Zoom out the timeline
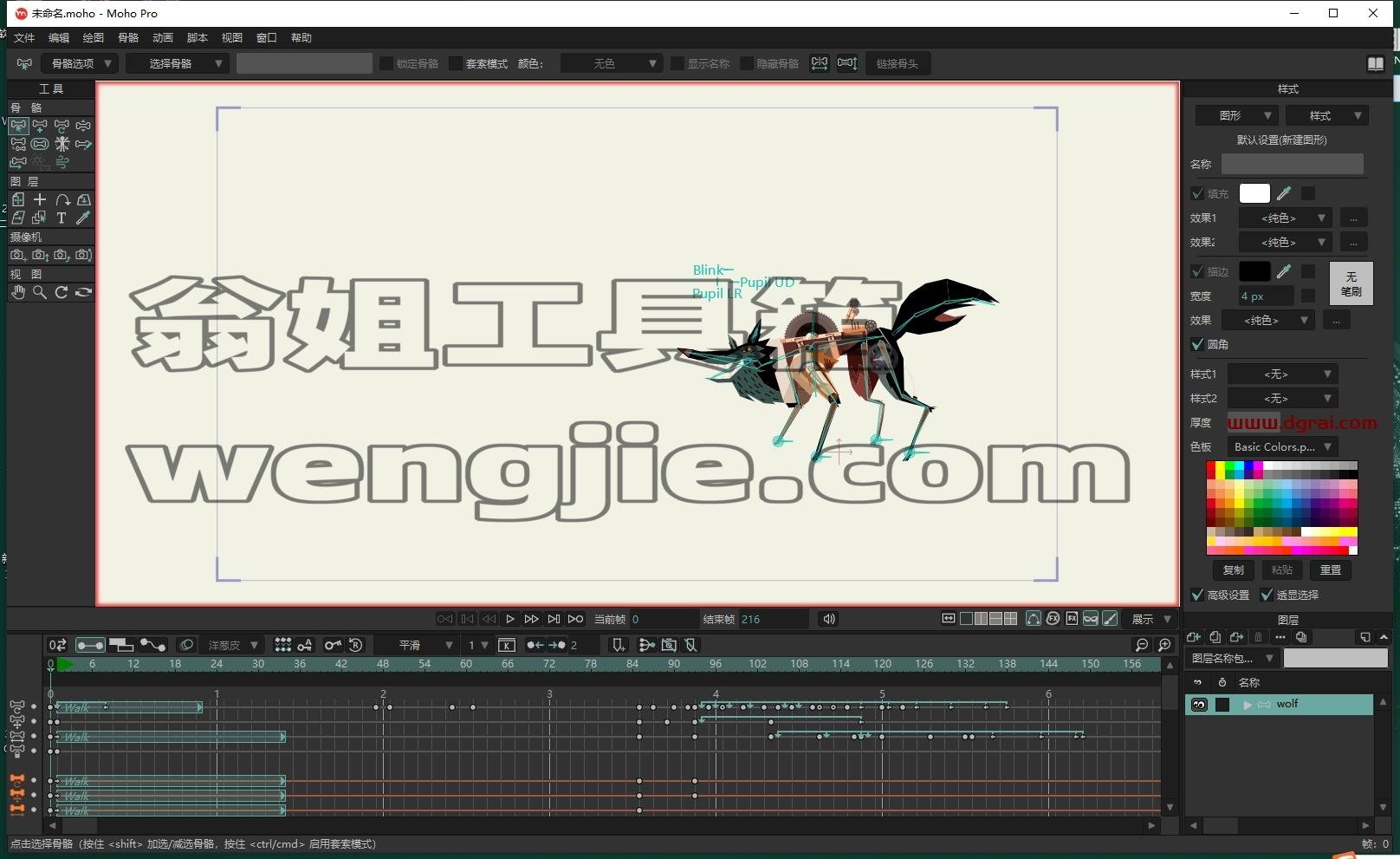1400x859 pixels. point(1142,645)
